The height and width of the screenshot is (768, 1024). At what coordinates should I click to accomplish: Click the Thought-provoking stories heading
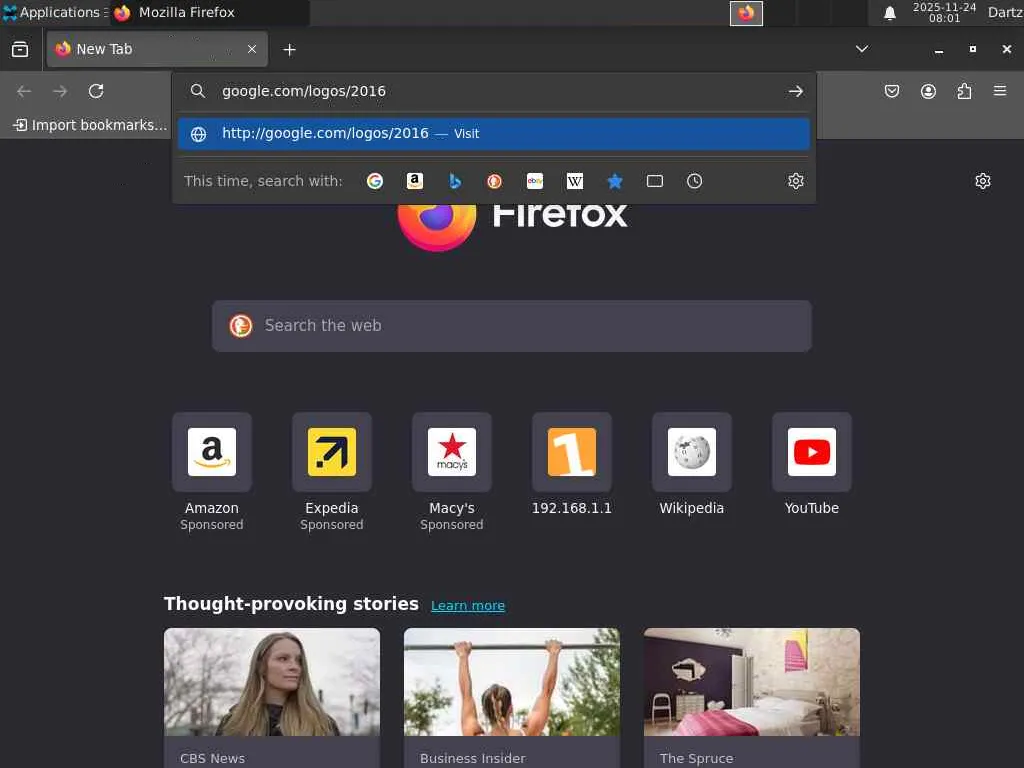point(291,603)
